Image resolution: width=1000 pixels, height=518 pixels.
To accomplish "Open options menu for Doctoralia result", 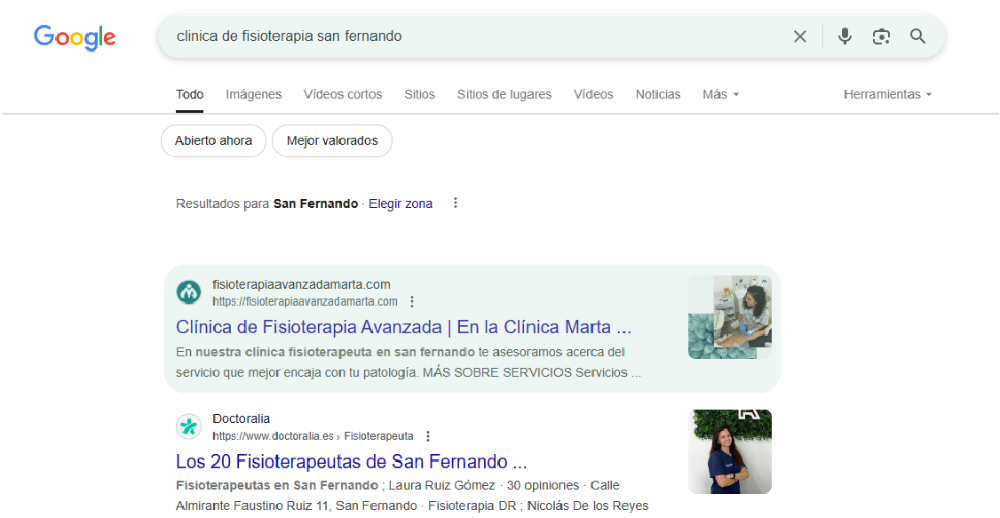I will pyautogui.click(x=428, y=436).
